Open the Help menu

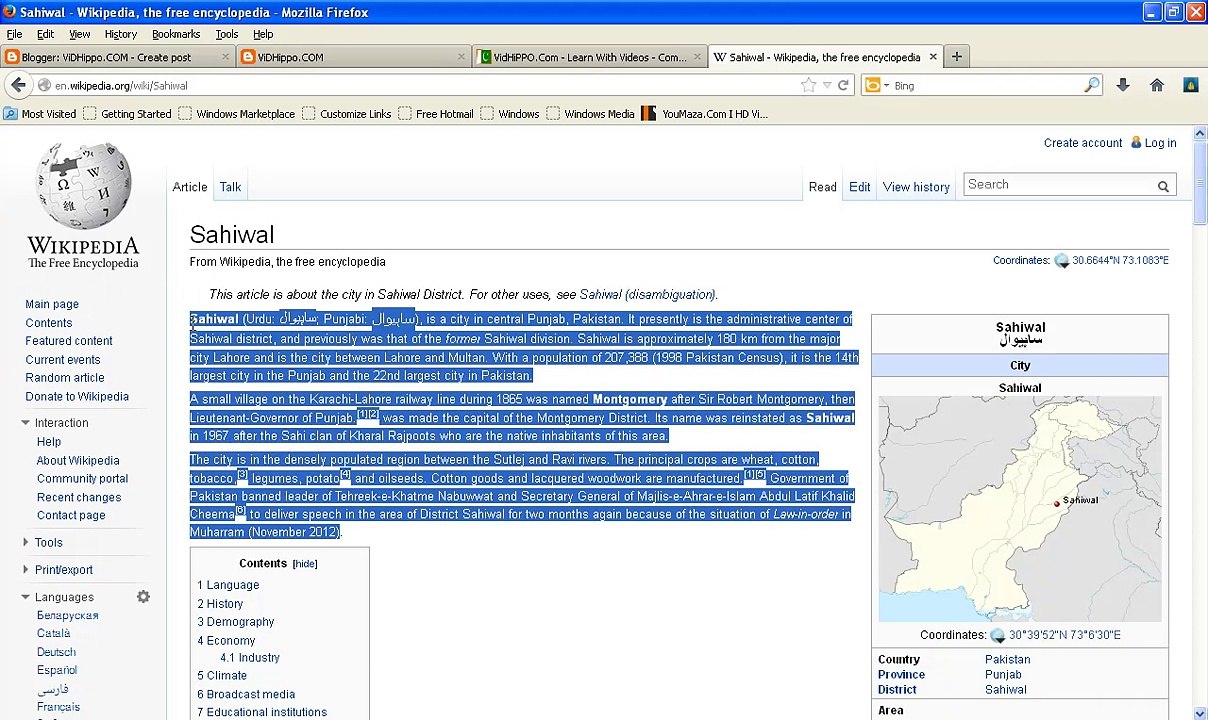tap(263, 34)
